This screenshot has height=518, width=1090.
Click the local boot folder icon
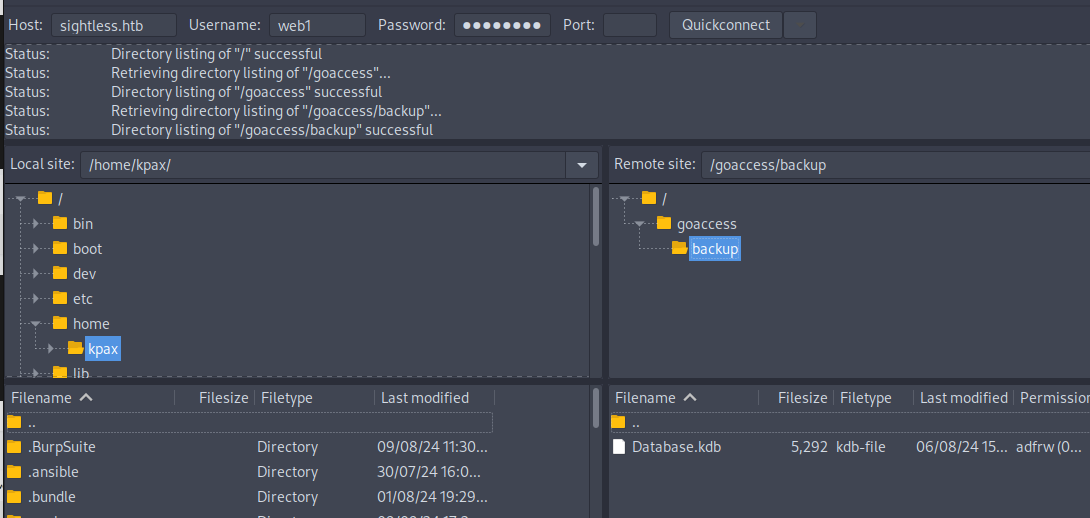60,248
